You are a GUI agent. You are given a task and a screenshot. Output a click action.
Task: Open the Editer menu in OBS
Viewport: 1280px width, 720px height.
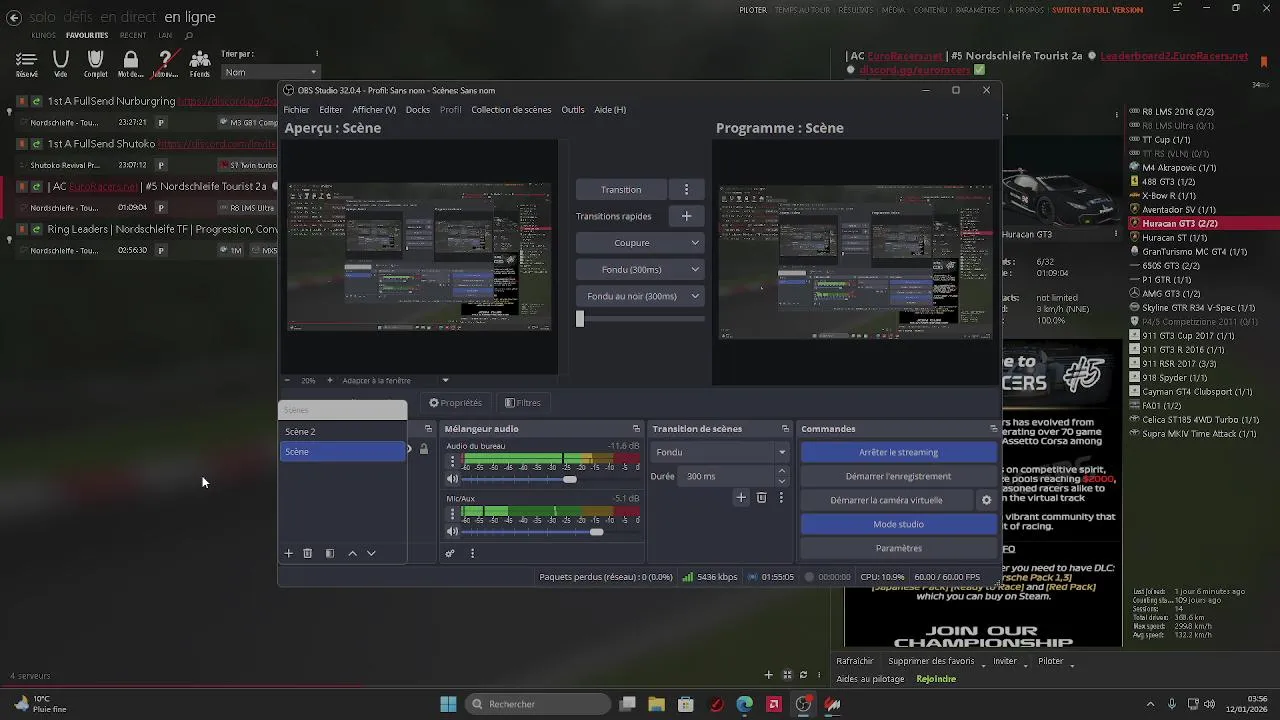point(331,110)
